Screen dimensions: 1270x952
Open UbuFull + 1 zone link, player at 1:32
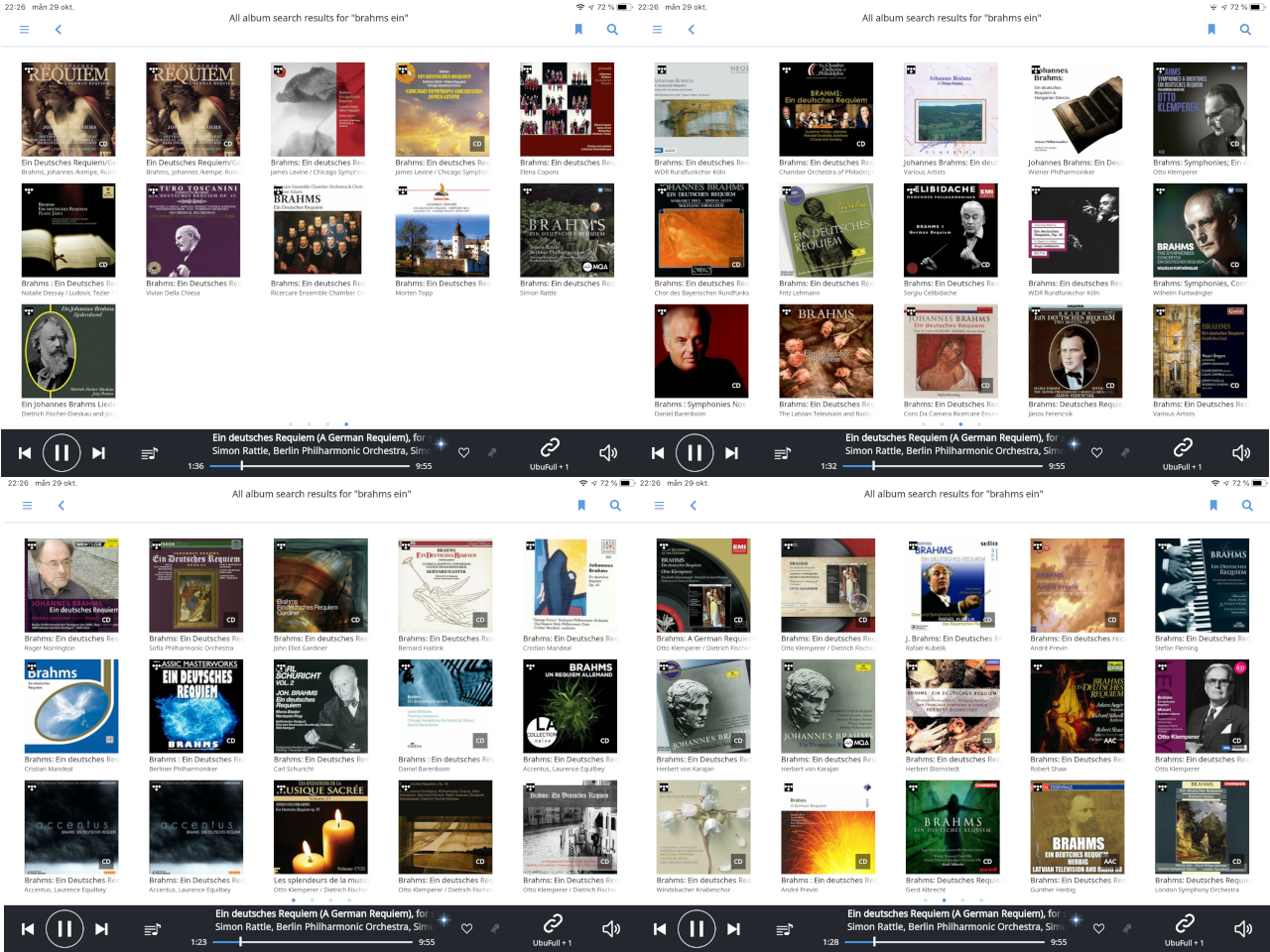coord(1183,453)
